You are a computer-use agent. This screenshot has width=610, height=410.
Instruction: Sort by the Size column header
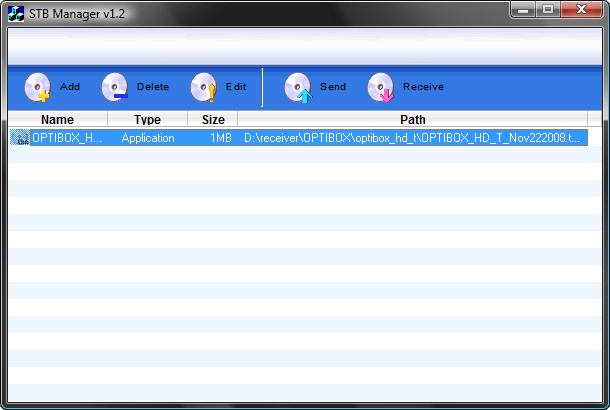pyautogui.click(x=213, y=119)
